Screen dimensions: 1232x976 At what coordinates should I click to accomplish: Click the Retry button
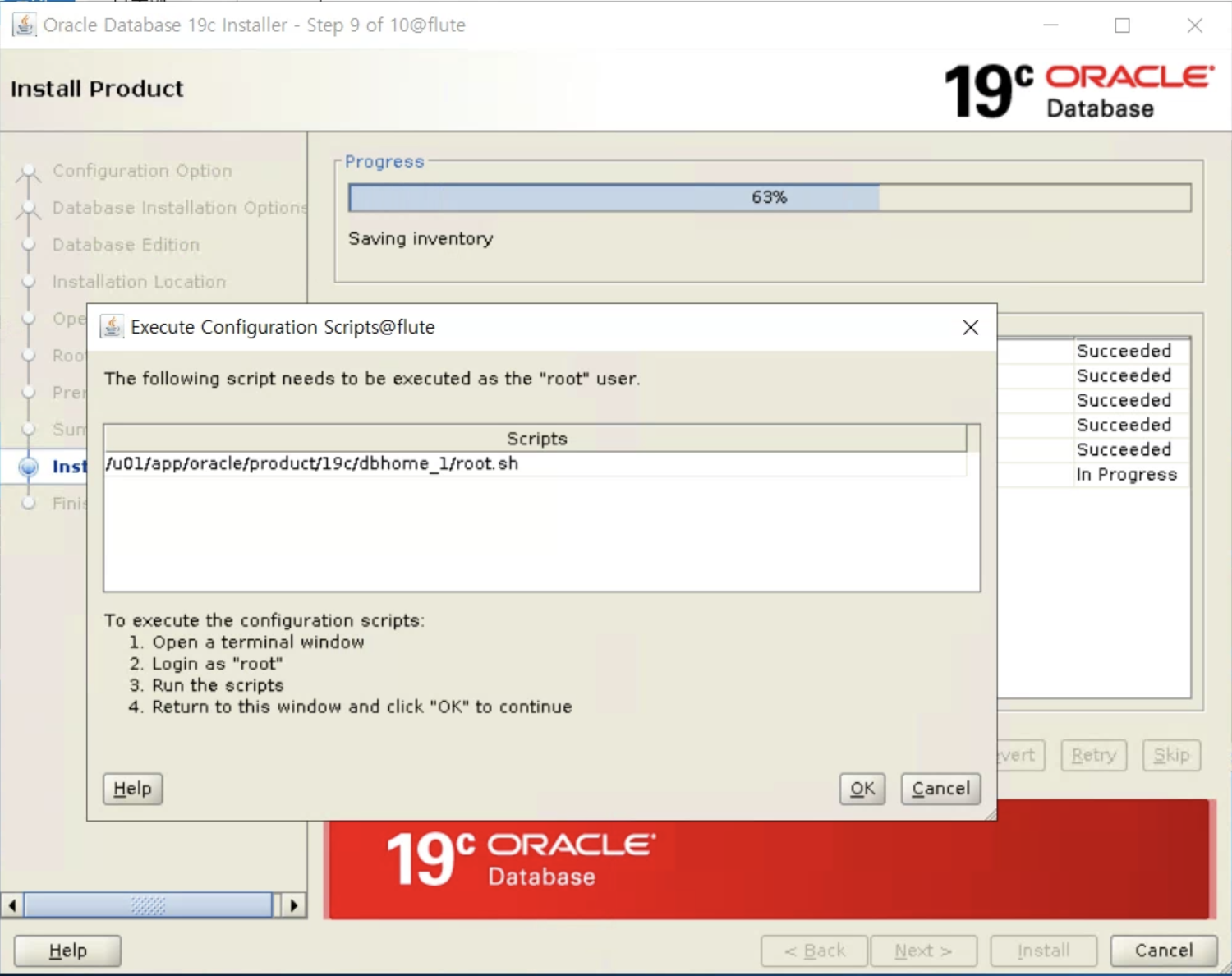[x=1093, y=755]
